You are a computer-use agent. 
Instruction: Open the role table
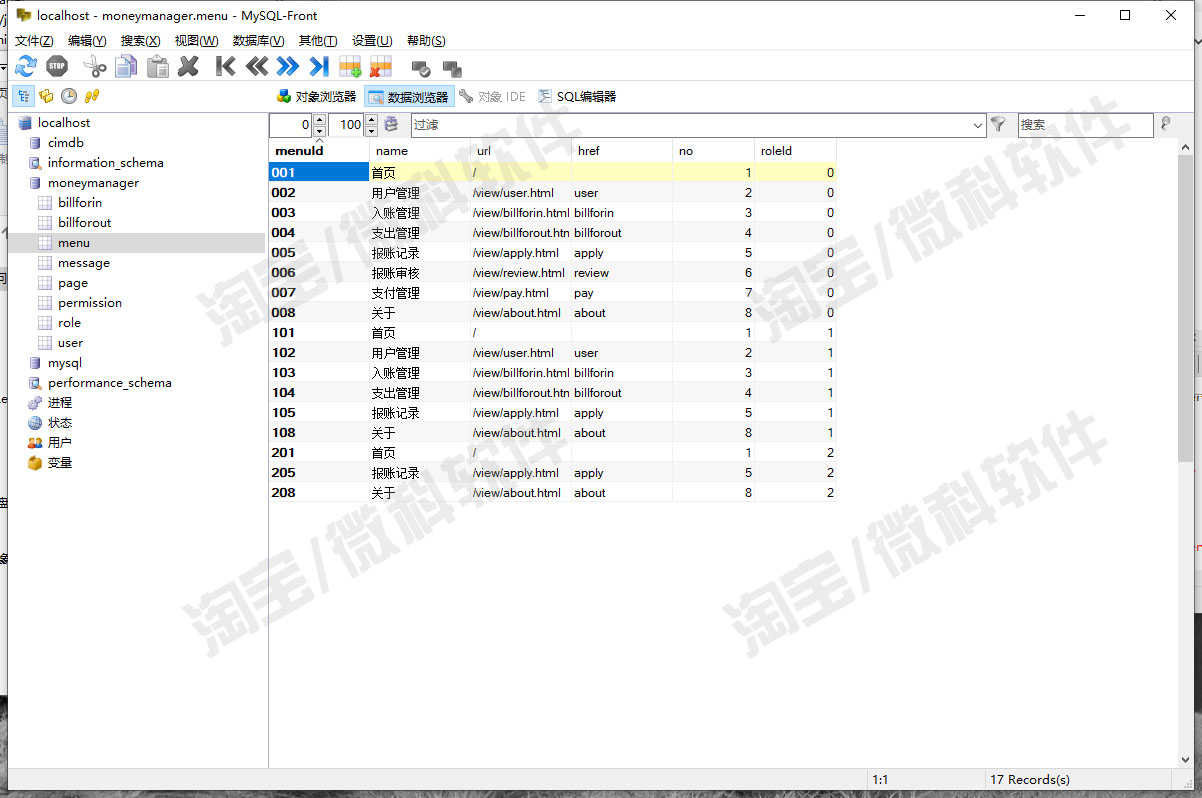69,323
